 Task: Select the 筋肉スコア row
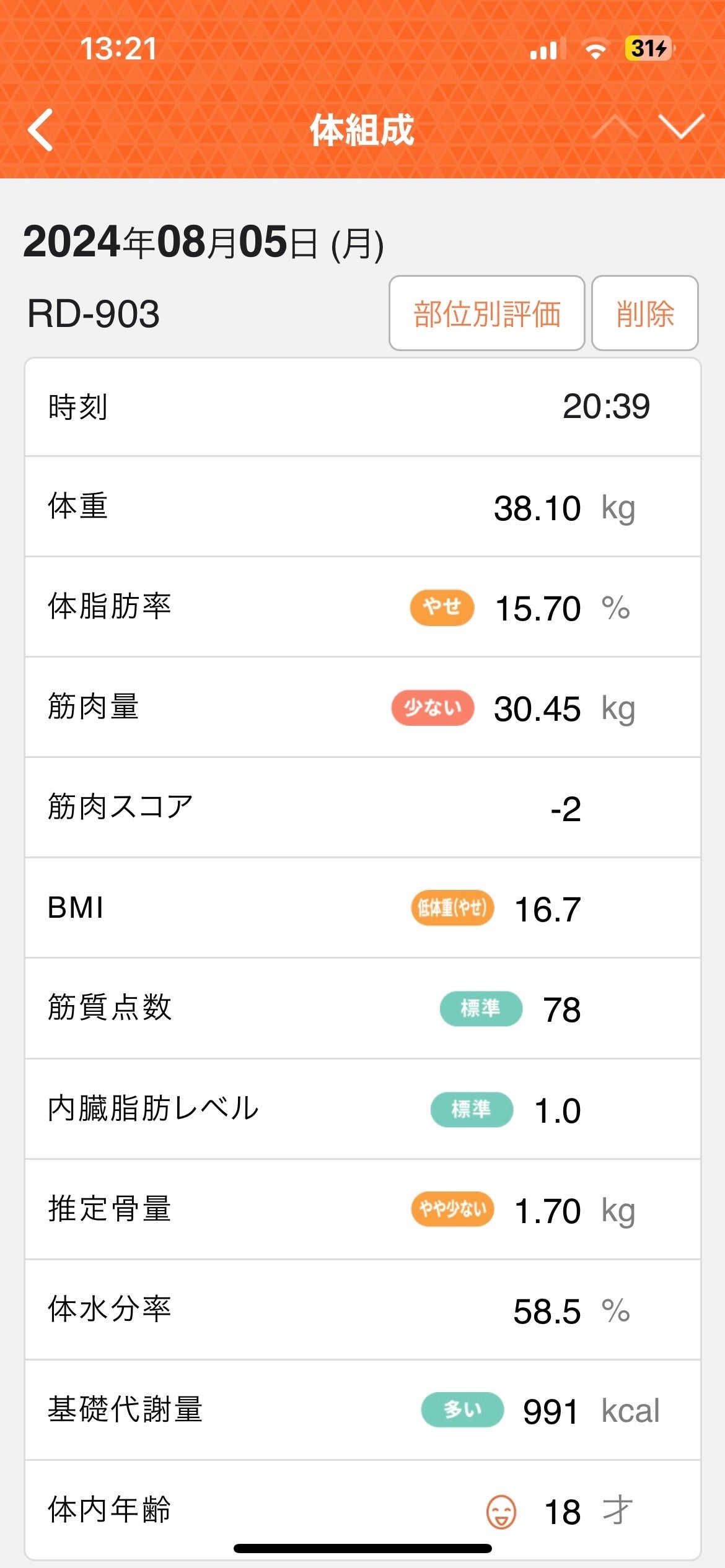[362, 808]
